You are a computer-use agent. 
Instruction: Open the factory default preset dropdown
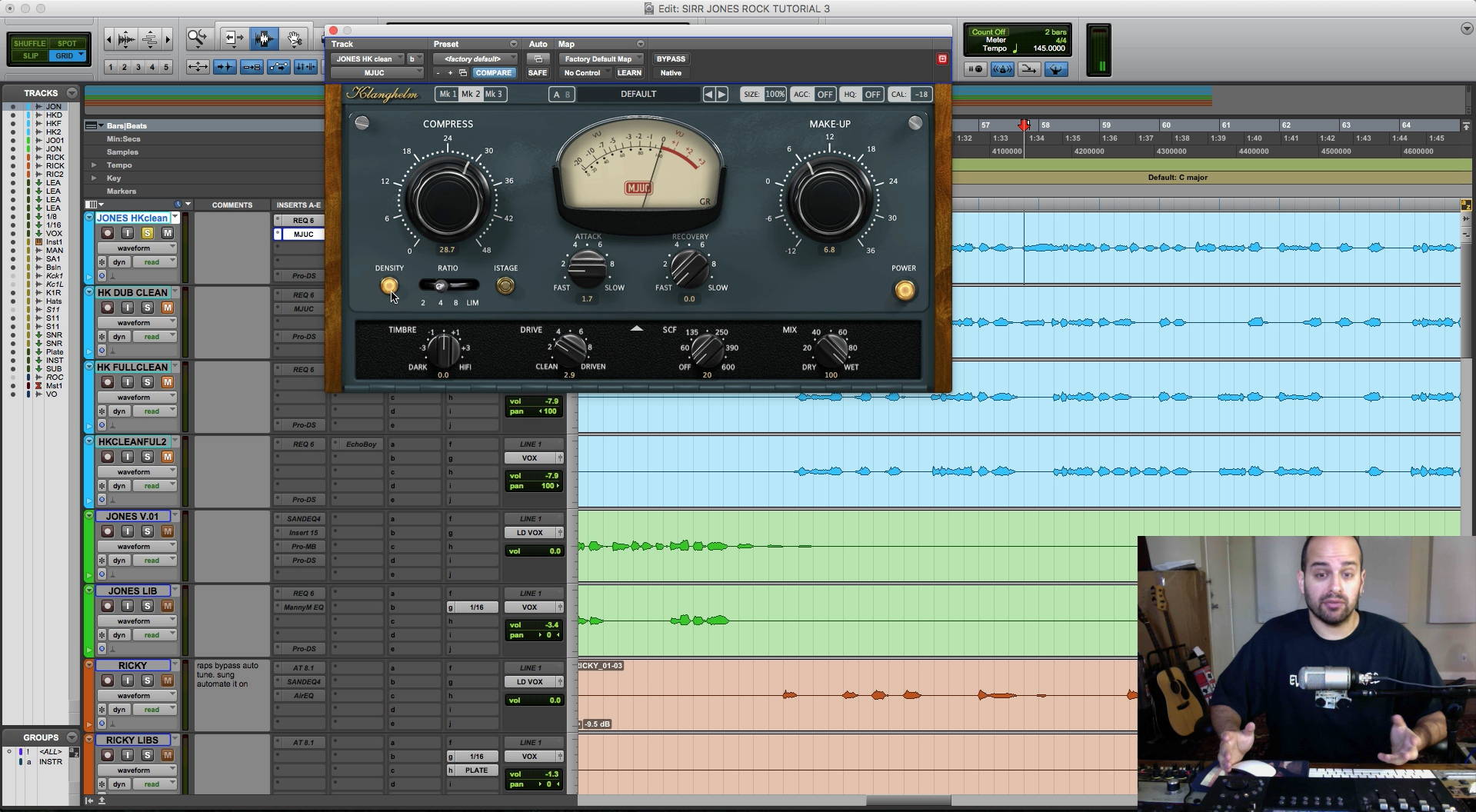click(475, 58)
